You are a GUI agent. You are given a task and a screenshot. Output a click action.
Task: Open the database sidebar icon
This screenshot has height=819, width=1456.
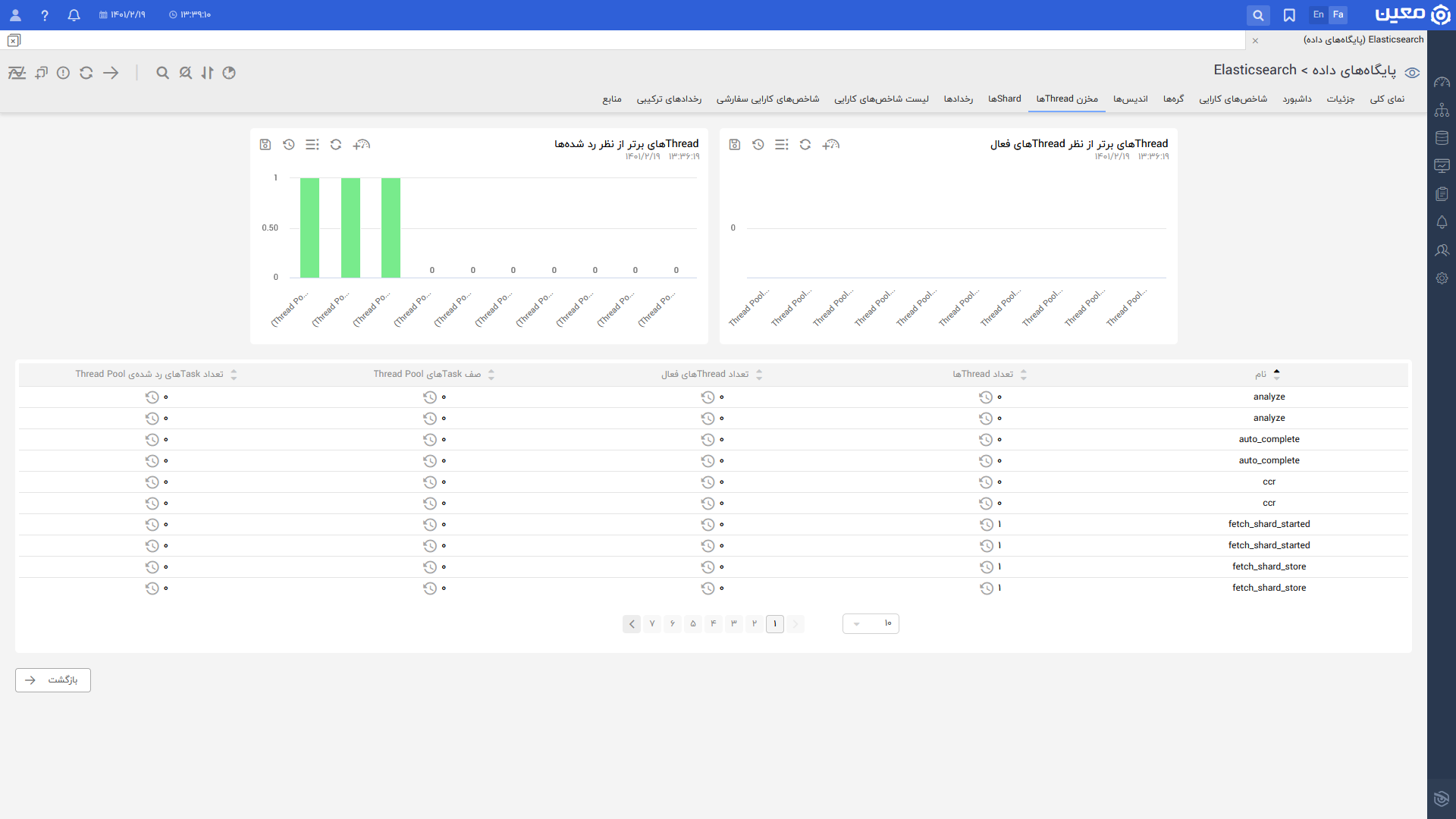coord(1442,138)
